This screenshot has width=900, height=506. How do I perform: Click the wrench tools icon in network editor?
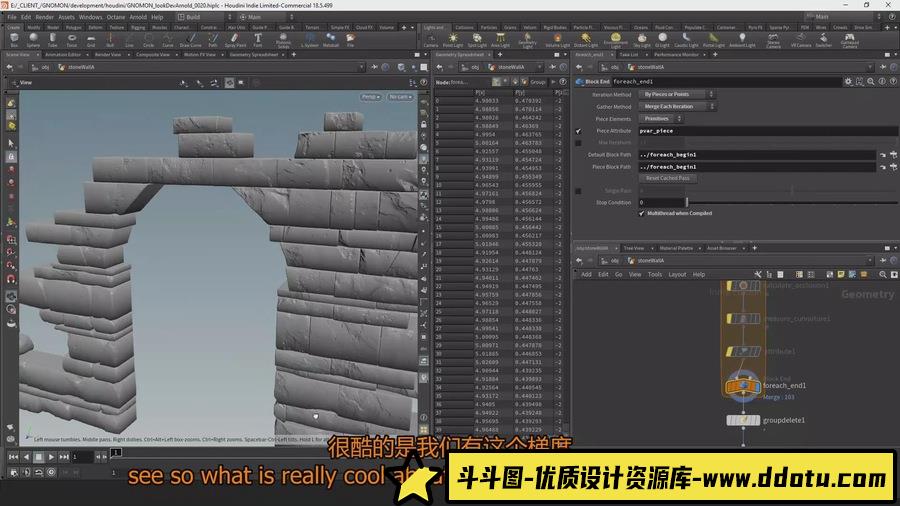coord(758,274)
